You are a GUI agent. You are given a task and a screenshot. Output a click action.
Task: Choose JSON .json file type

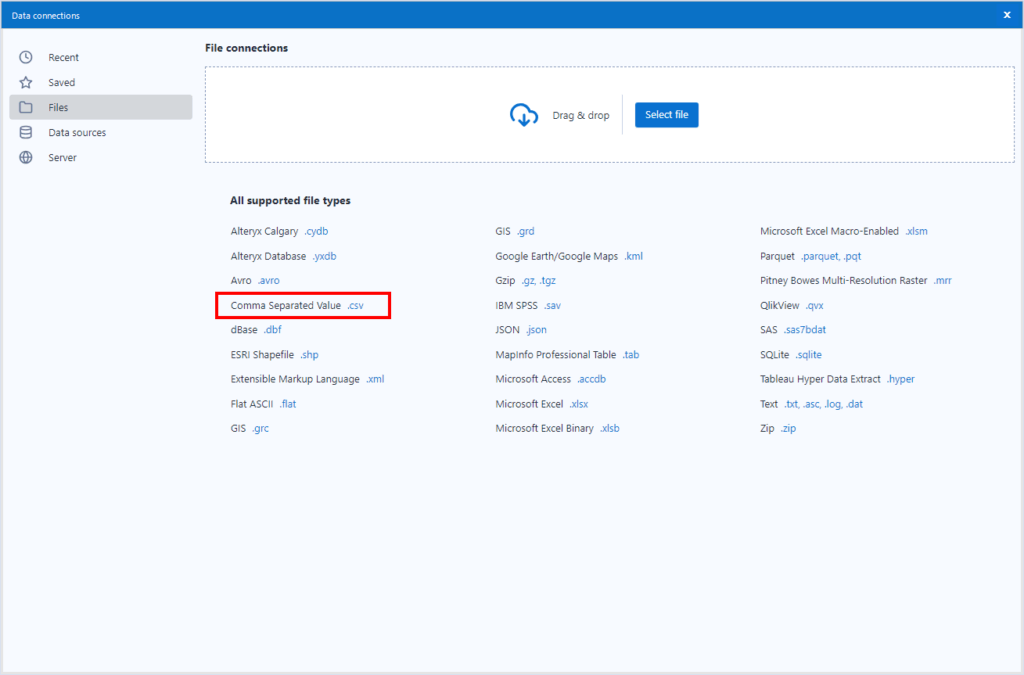coord(521,330)
